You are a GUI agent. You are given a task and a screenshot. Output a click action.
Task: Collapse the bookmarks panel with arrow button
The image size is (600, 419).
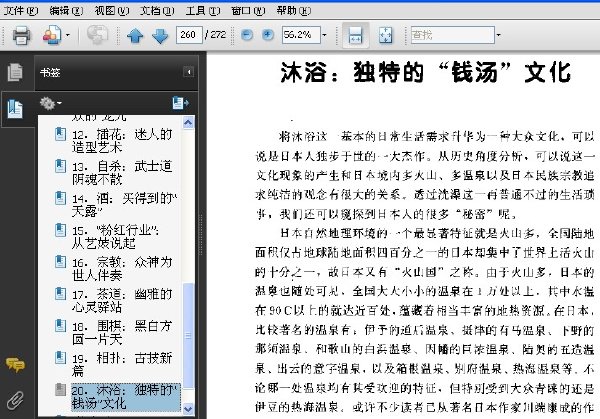click(x=189, y=72)
